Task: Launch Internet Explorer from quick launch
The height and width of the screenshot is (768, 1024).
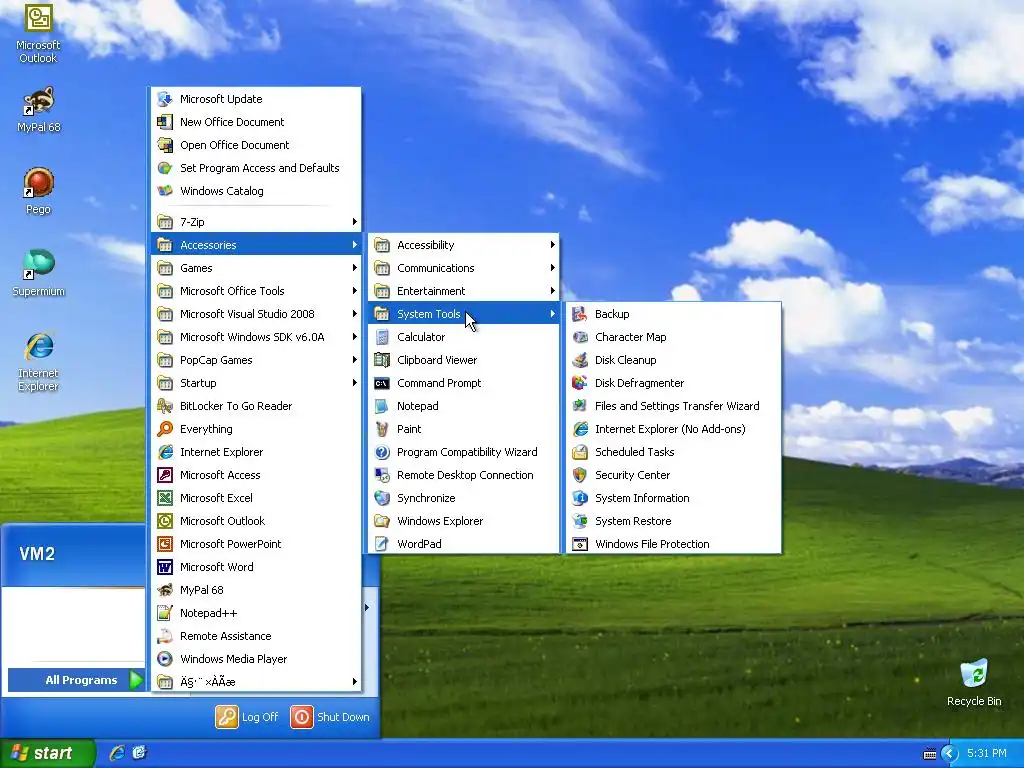Action: click(x=118, y=754)
